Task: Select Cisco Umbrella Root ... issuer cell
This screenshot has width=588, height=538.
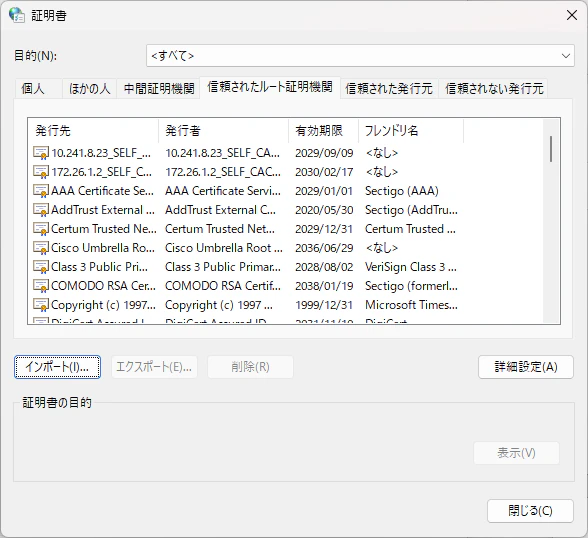Action: coord(224,248)
